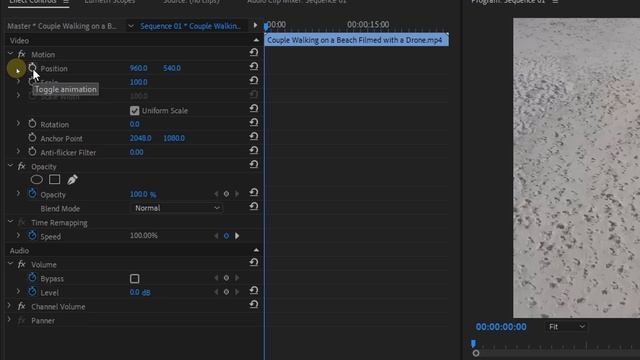Reset the Blend Mode parameter
Screen dimensions: 640x360
254,206
